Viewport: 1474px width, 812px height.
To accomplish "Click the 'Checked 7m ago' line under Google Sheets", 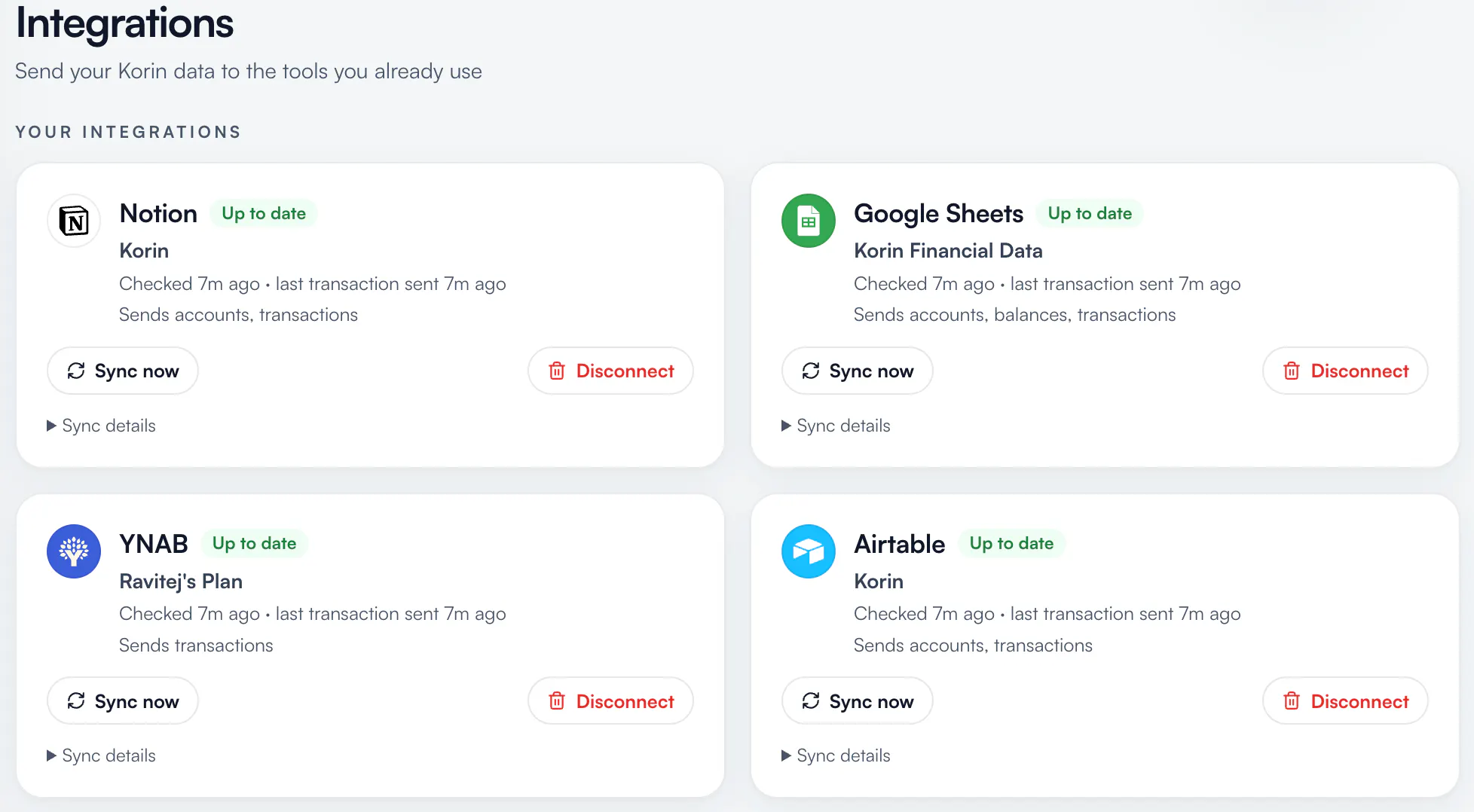I will [x=1047, y=284].
